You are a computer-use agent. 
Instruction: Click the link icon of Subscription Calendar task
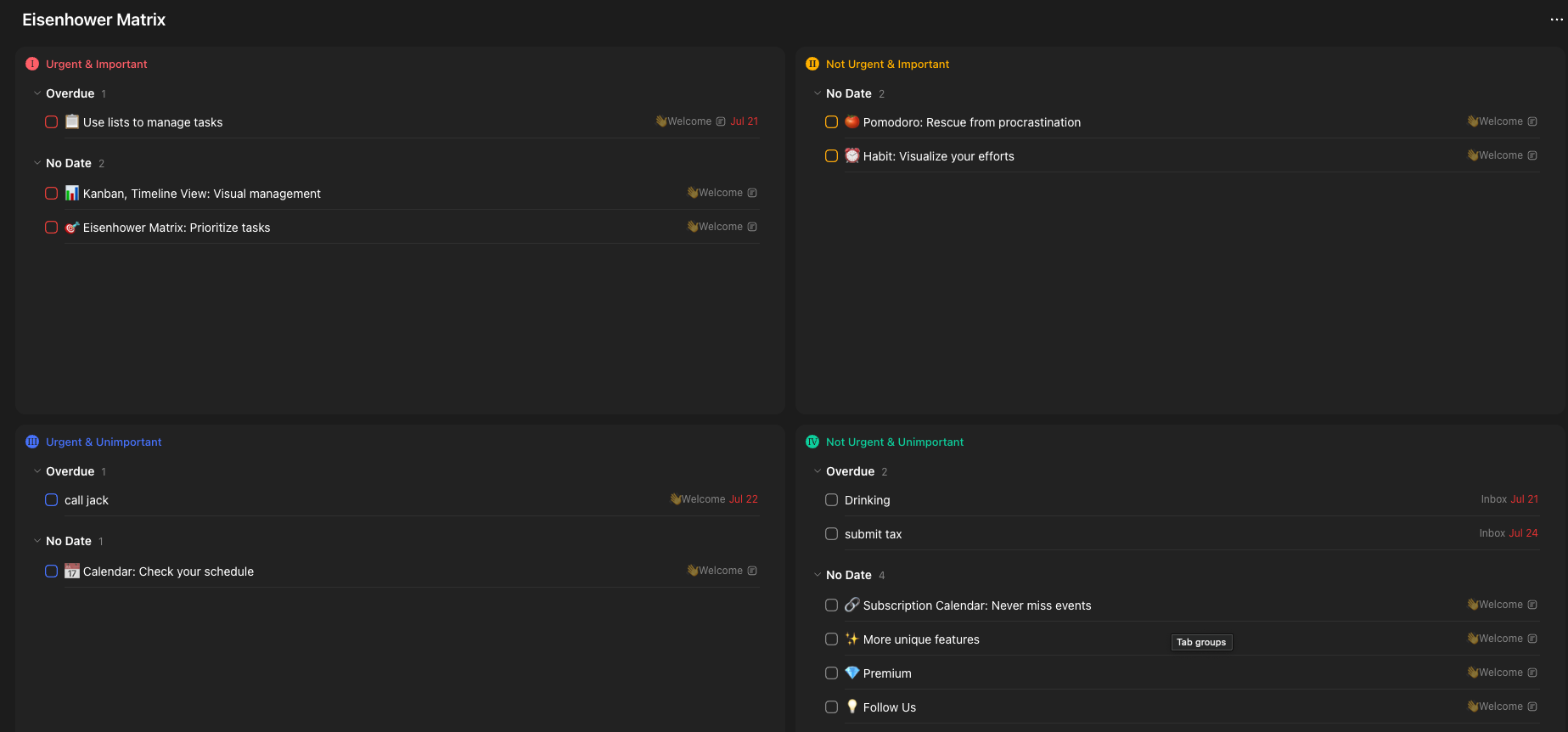coord(852,605)
